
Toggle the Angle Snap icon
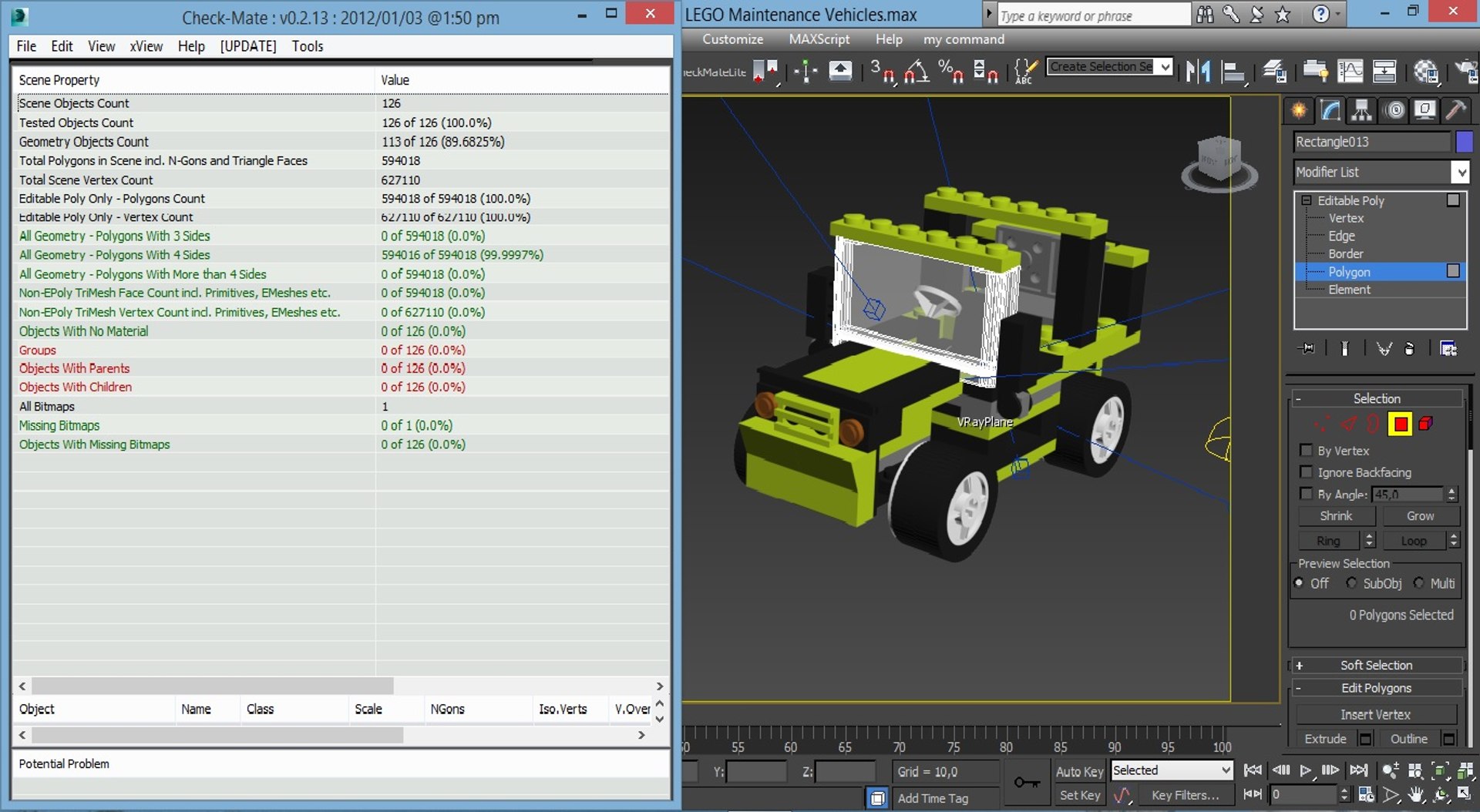tap(917, 72)
